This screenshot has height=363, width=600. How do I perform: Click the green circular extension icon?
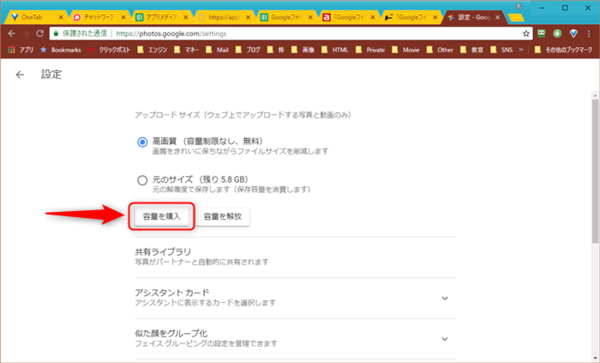557,34
